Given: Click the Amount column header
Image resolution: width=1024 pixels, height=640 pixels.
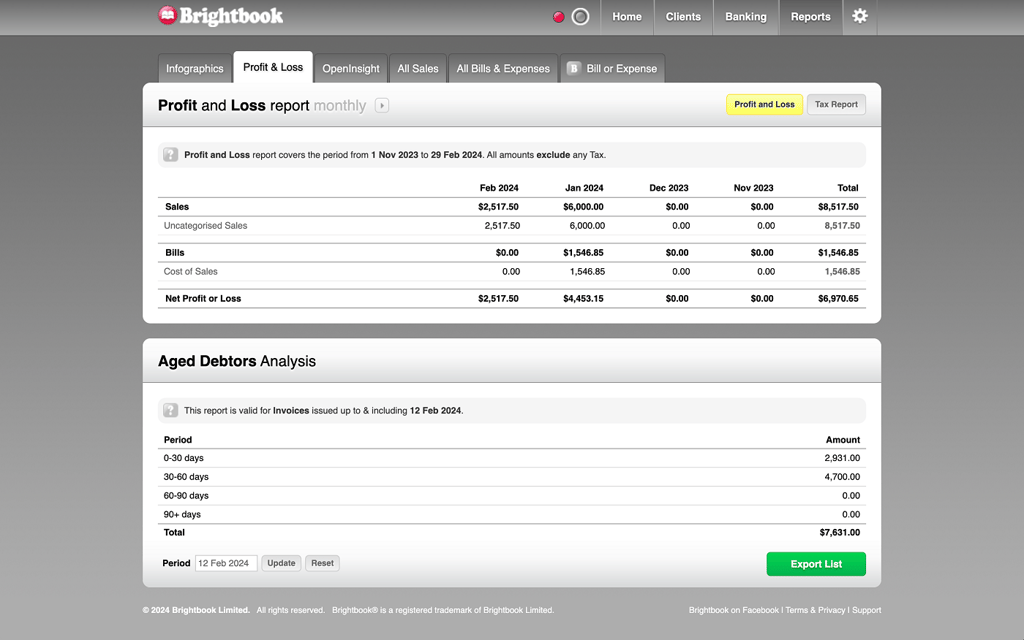Looking at the screenshot, I should click(x=842, y=440).
